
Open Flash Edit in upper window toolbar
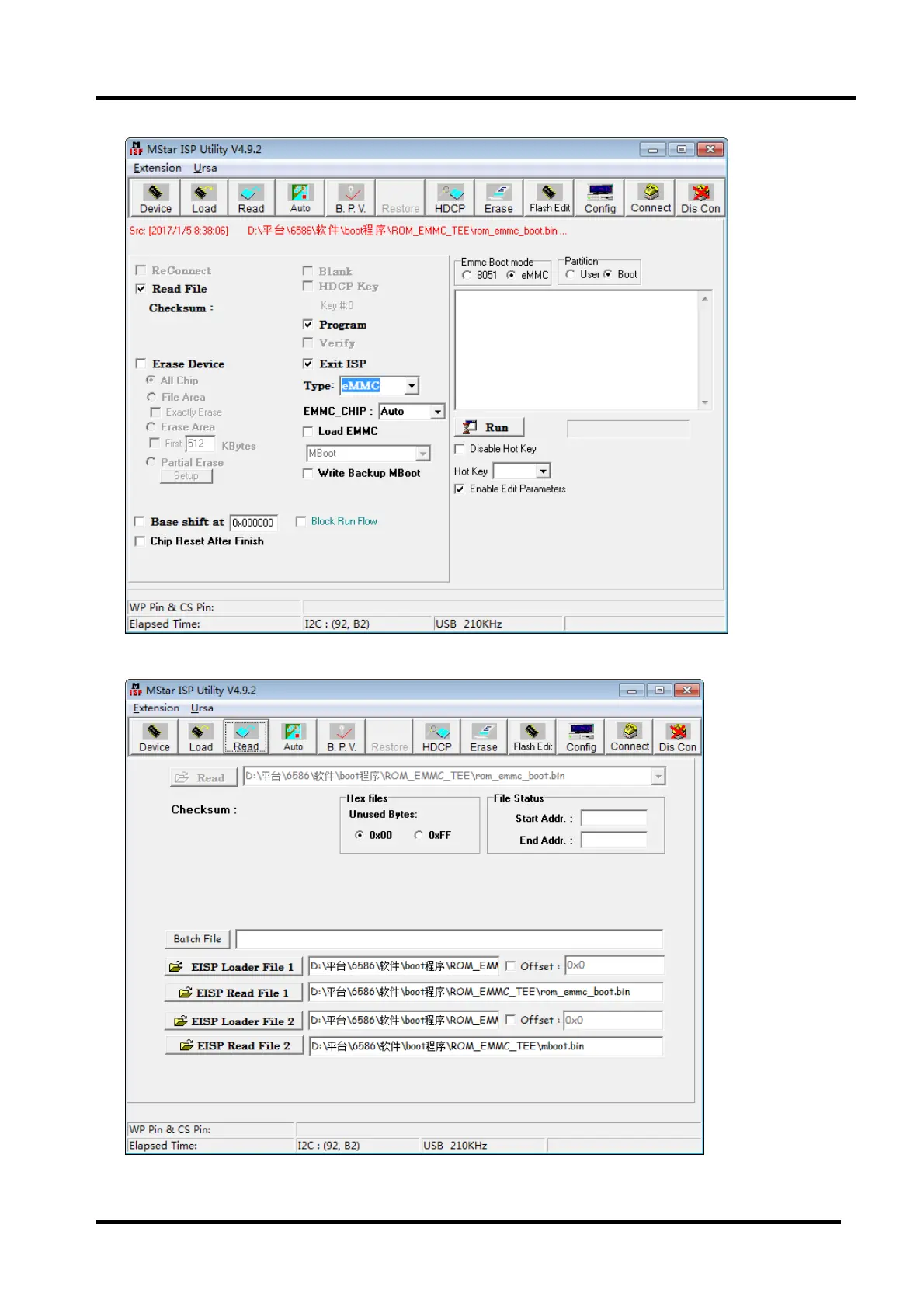pos(549,198)
